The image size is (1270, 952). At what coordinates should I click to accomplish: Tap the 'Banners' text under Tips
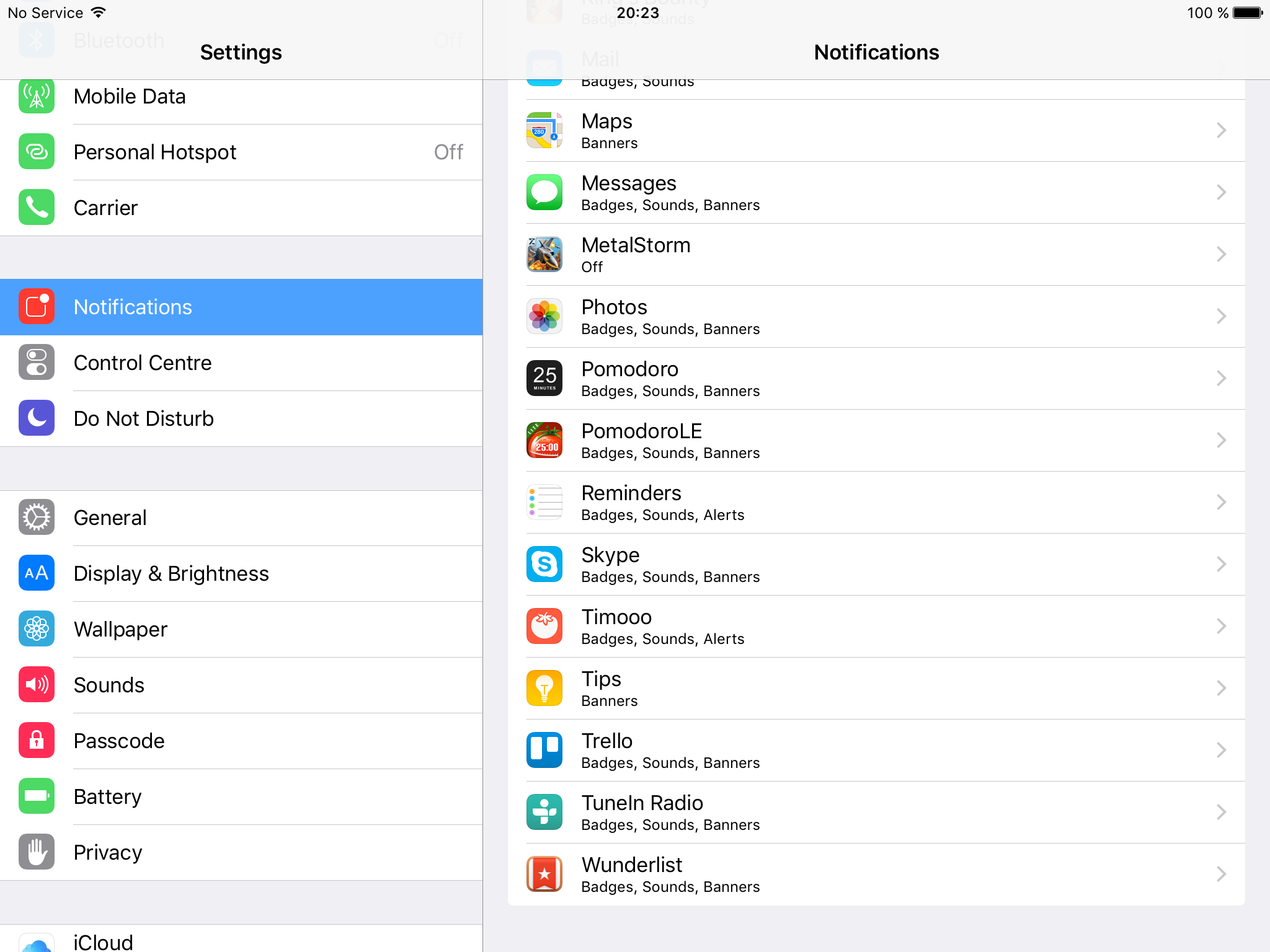(610, 701)
